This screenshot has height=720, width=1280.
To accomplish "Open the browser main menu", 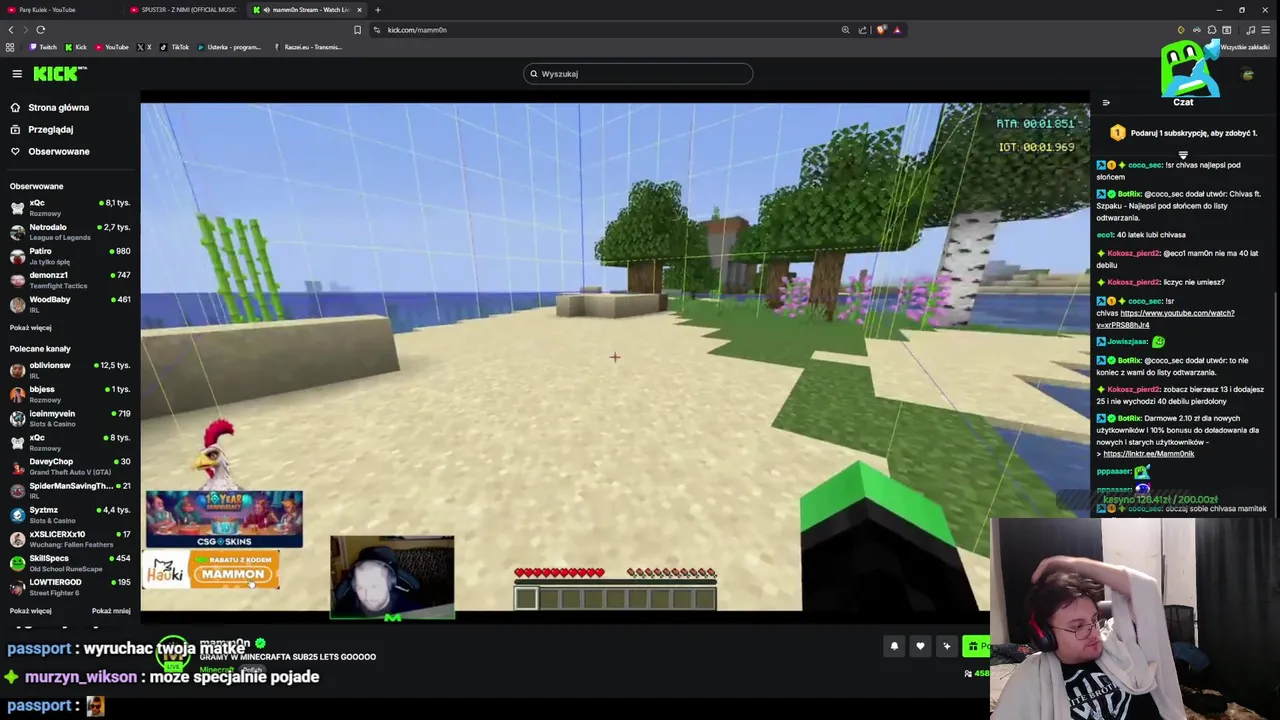I will point(1266,30).
